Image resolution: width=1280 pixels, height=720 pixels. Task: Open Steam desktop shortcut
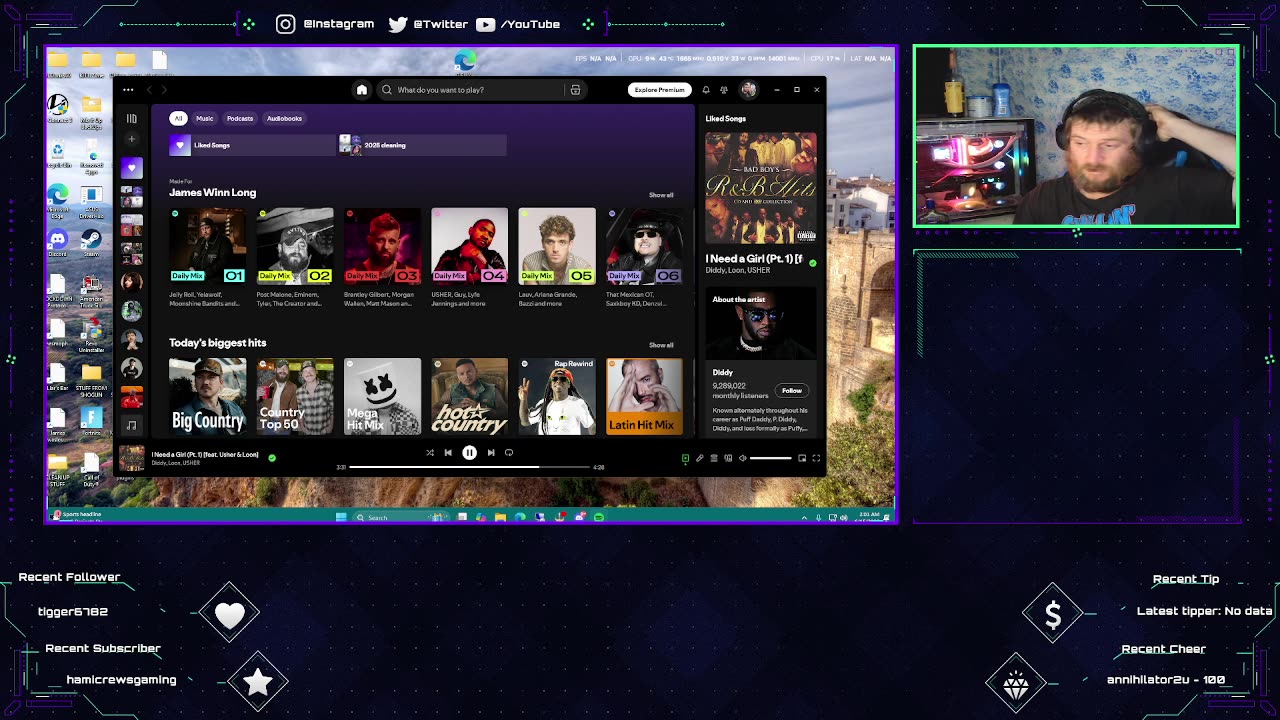click(91, 242)
